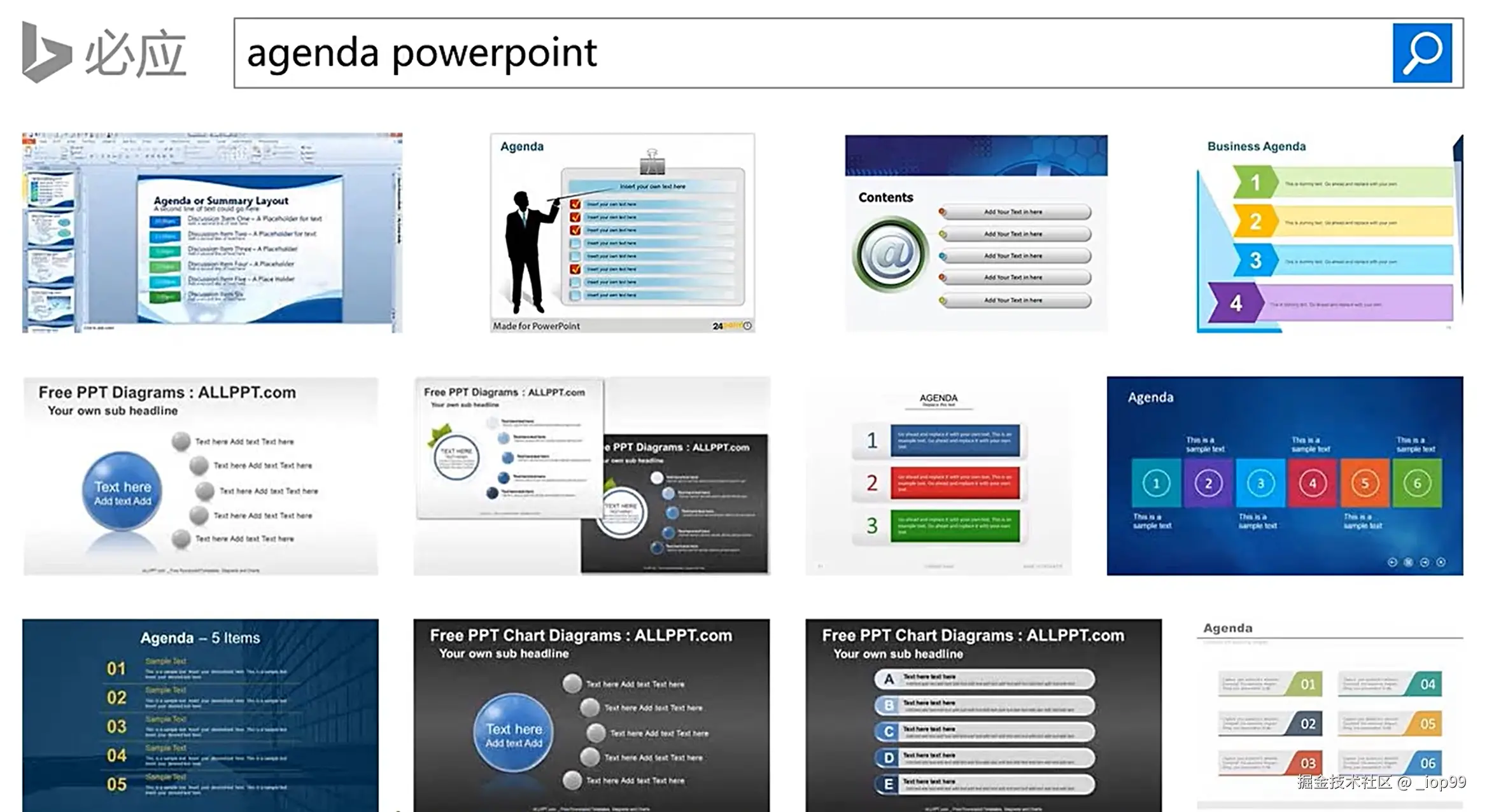Open the AGENDA thumbnail with blue, red and green bars
The height and width of the screenshot is (812, 1487).
(x=938, y=476)
